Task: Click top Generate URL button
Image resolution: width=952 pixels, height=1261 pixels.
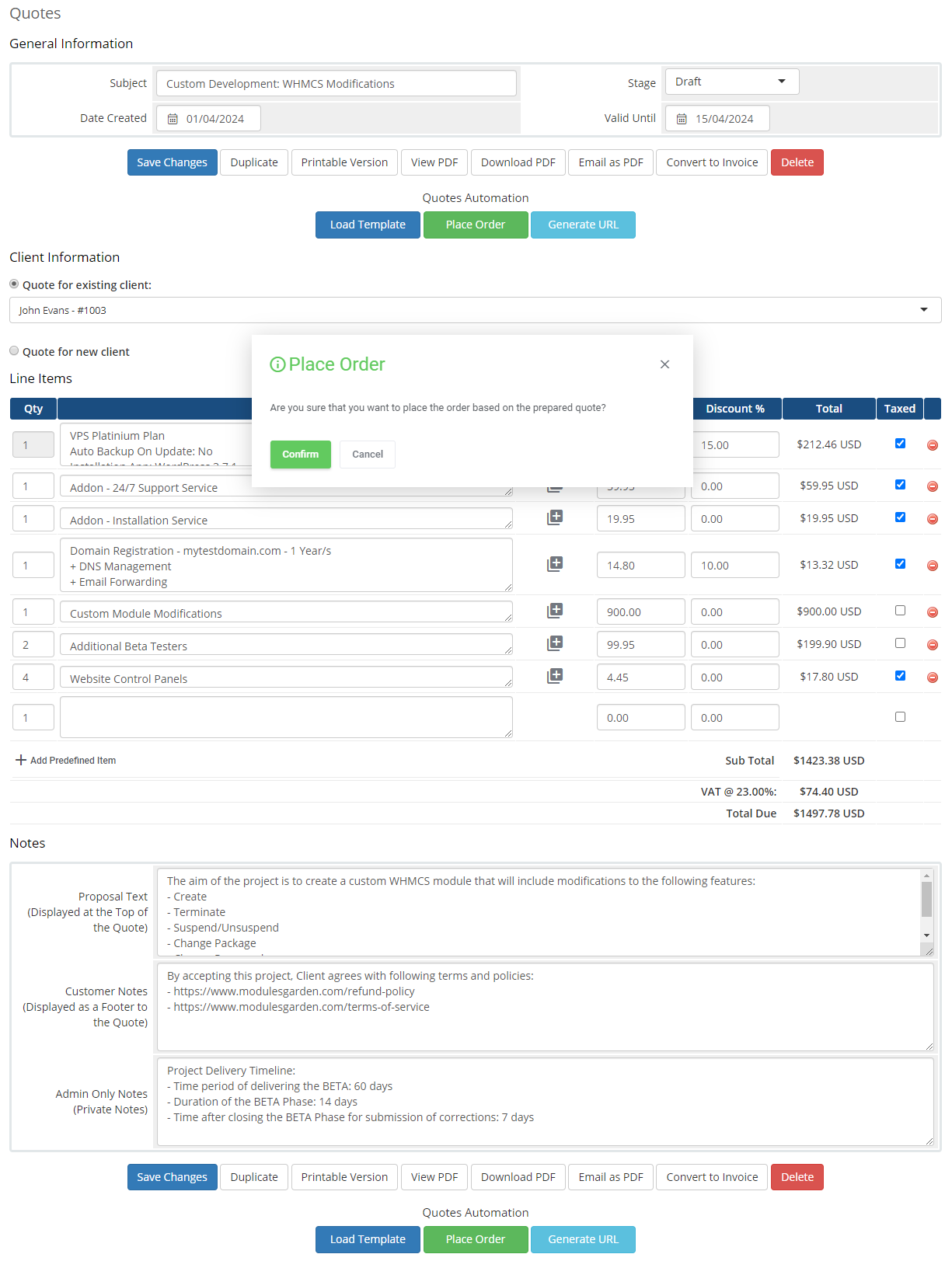Action: click(x=583, y=225)
